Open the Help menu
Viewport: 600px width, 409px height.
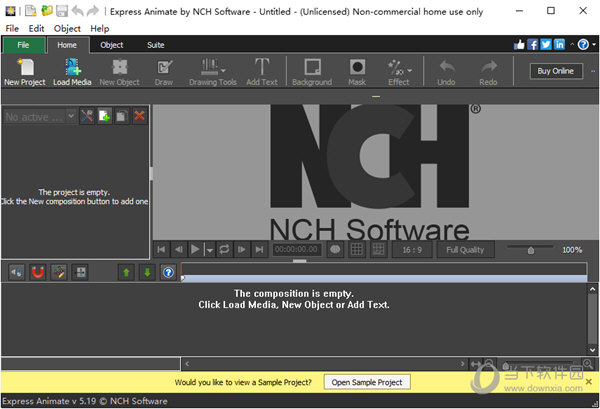(x=99, y=29)
